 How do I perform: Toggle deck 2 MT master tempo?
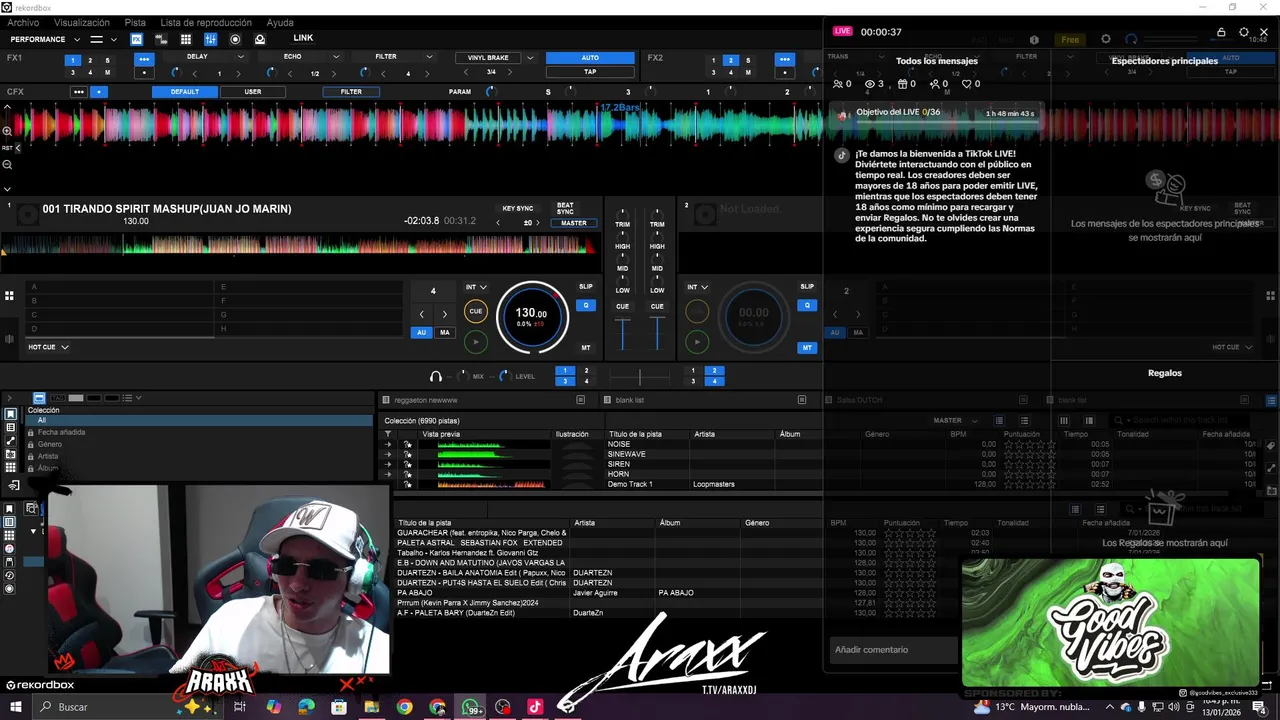807,348
